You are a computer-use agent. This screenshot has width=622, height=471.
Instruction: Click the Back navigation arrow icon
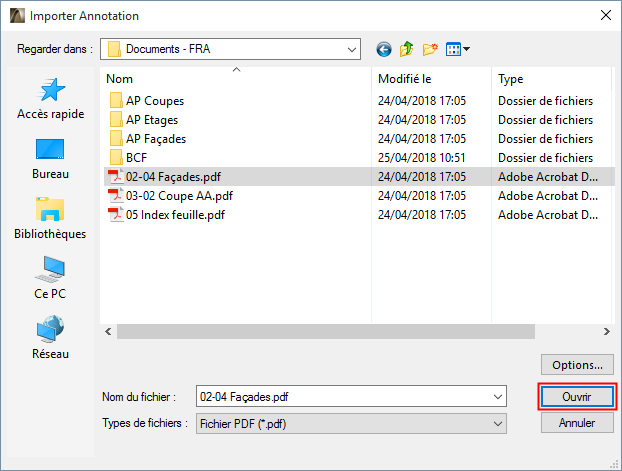384,48
